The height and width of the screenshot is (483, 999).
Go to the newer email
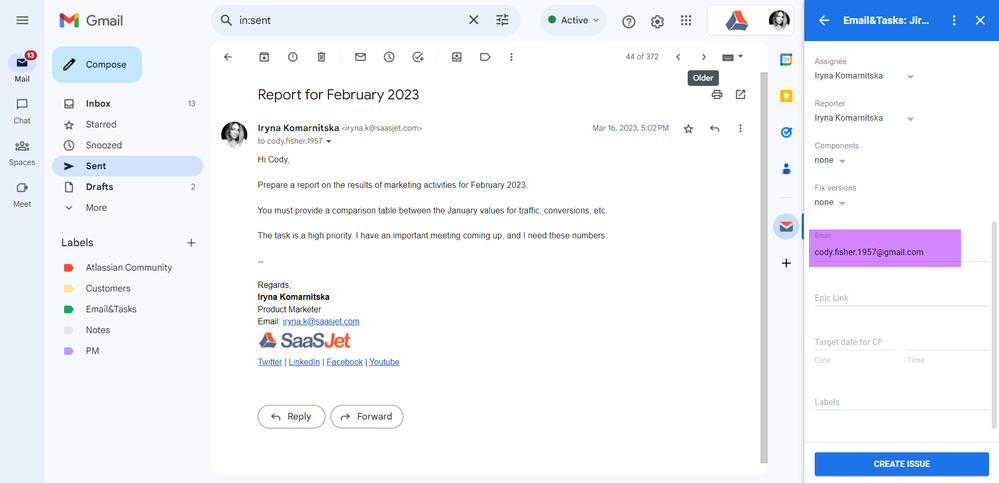pyautogui.click(x=678, y=57)
